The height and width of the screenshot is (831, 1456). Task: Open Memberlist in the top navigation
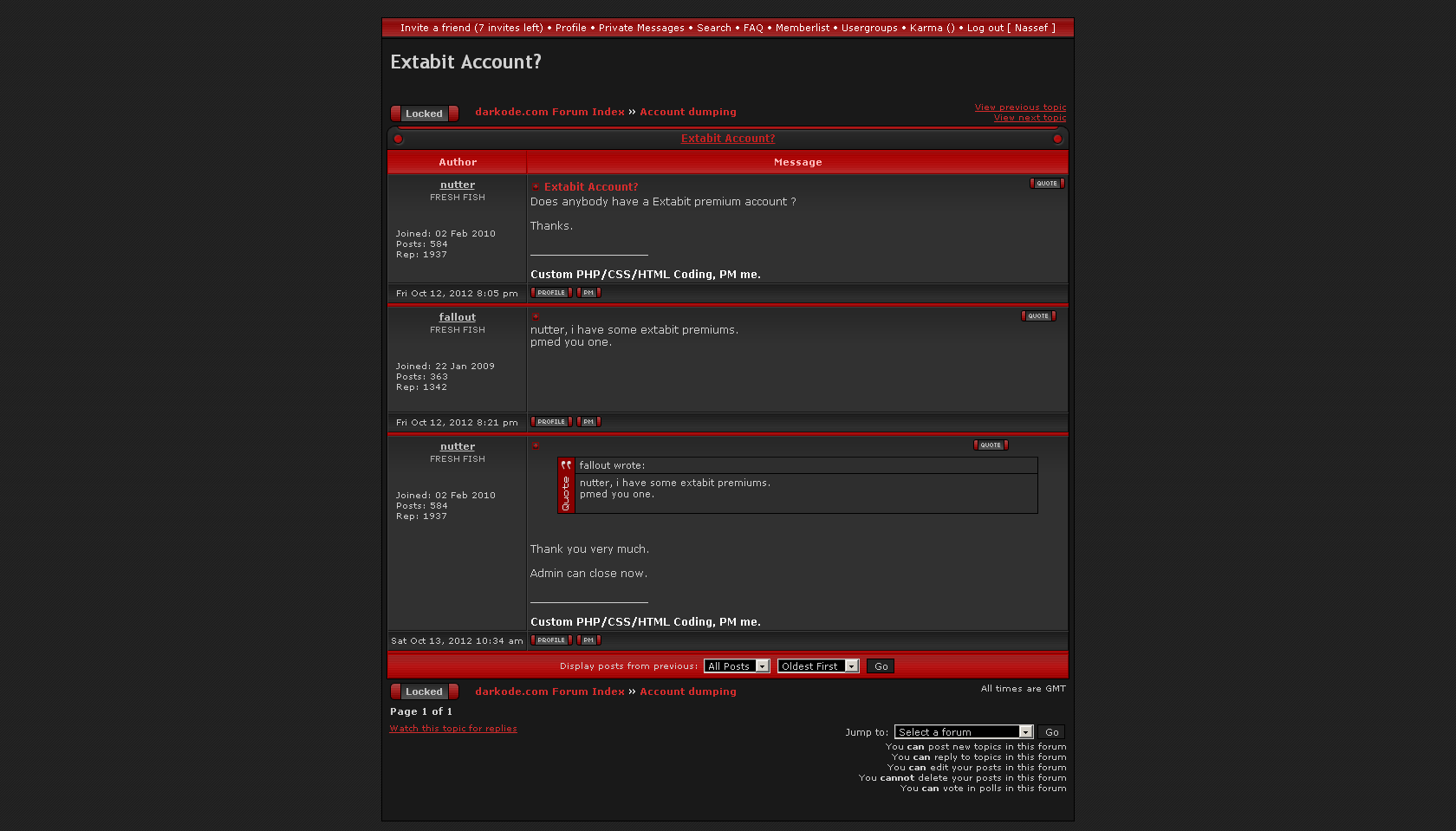[802, 28]
